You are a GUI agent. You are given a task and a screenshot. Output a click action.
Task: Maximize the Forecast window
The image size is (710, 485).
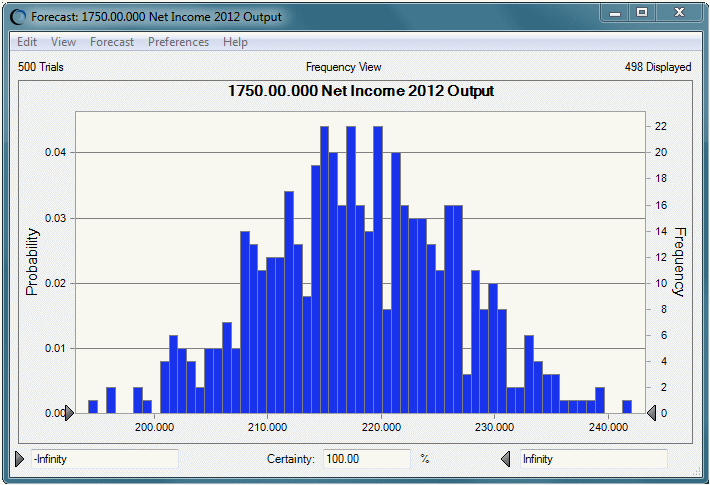(642, 13)
